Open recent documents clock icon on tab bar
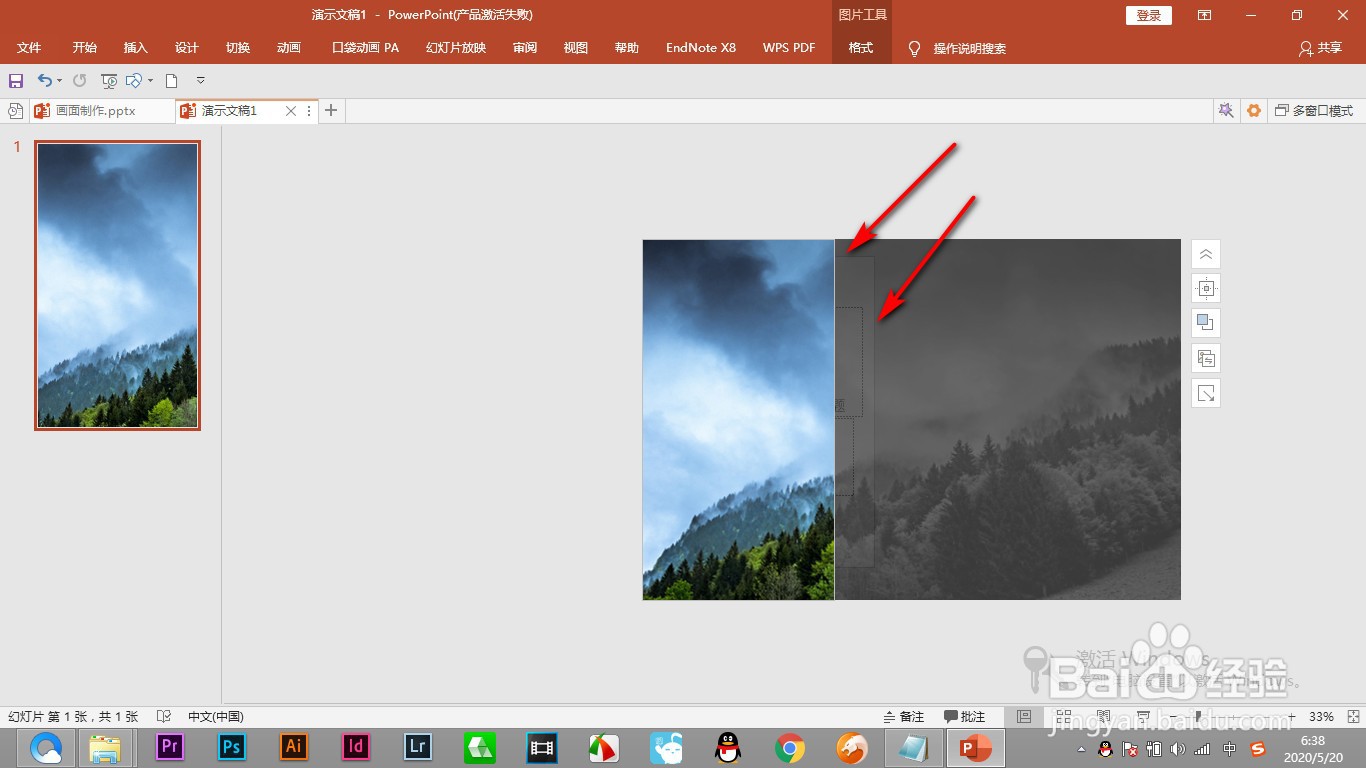The height and width of the screenshot is (768, 1366). point(15,111)
